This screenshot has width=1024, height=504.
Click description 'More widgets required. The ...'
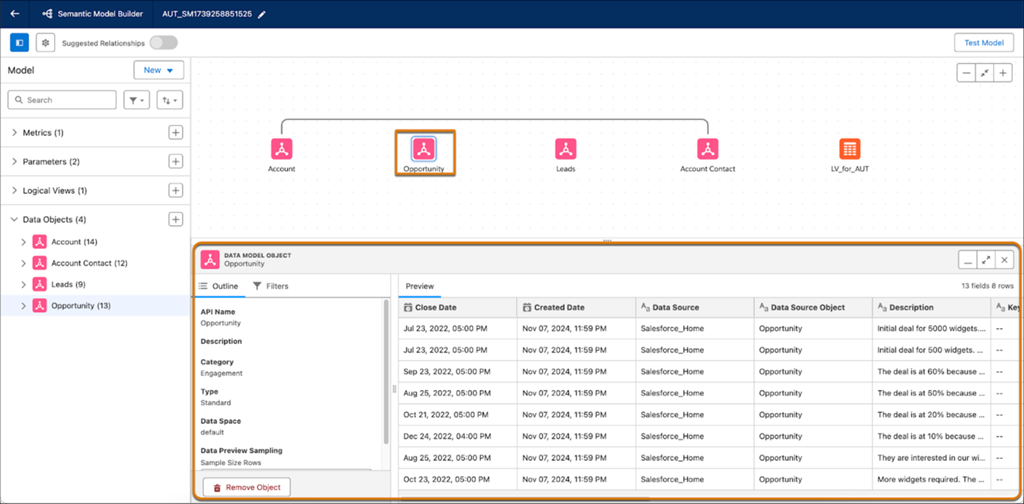click(x=931, y=479)
